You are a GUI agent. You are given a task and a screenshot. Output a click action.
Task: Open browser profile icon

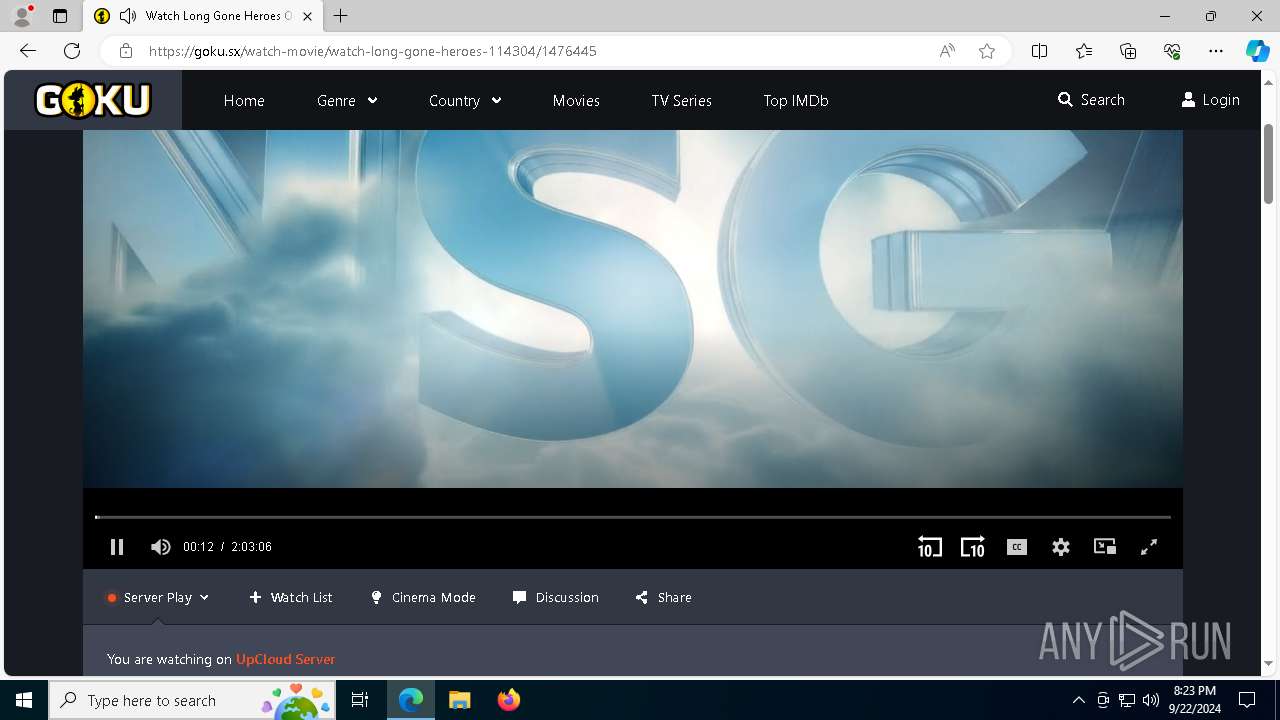(x=21, y=16)
